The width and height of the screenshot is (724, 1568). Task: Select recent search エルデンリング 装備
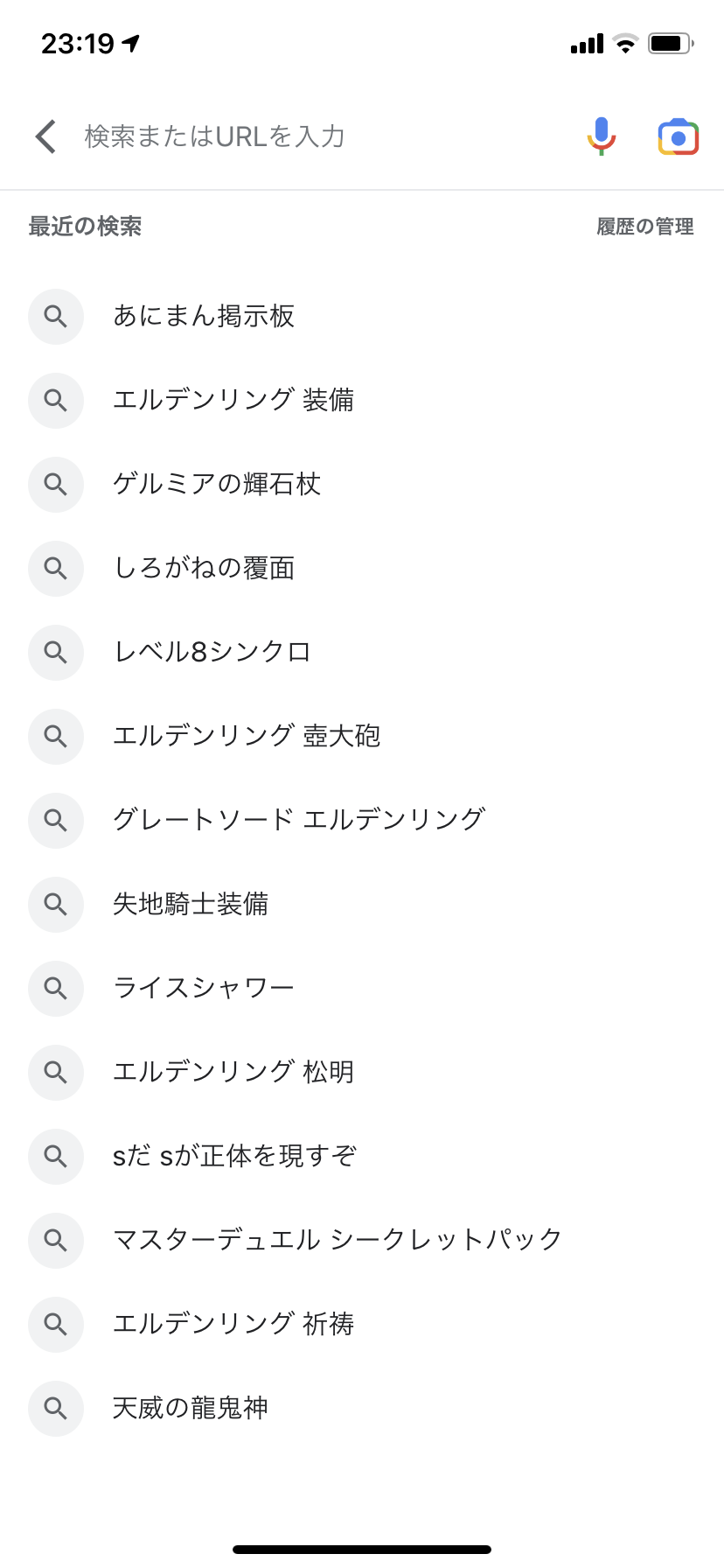(233, 401)
